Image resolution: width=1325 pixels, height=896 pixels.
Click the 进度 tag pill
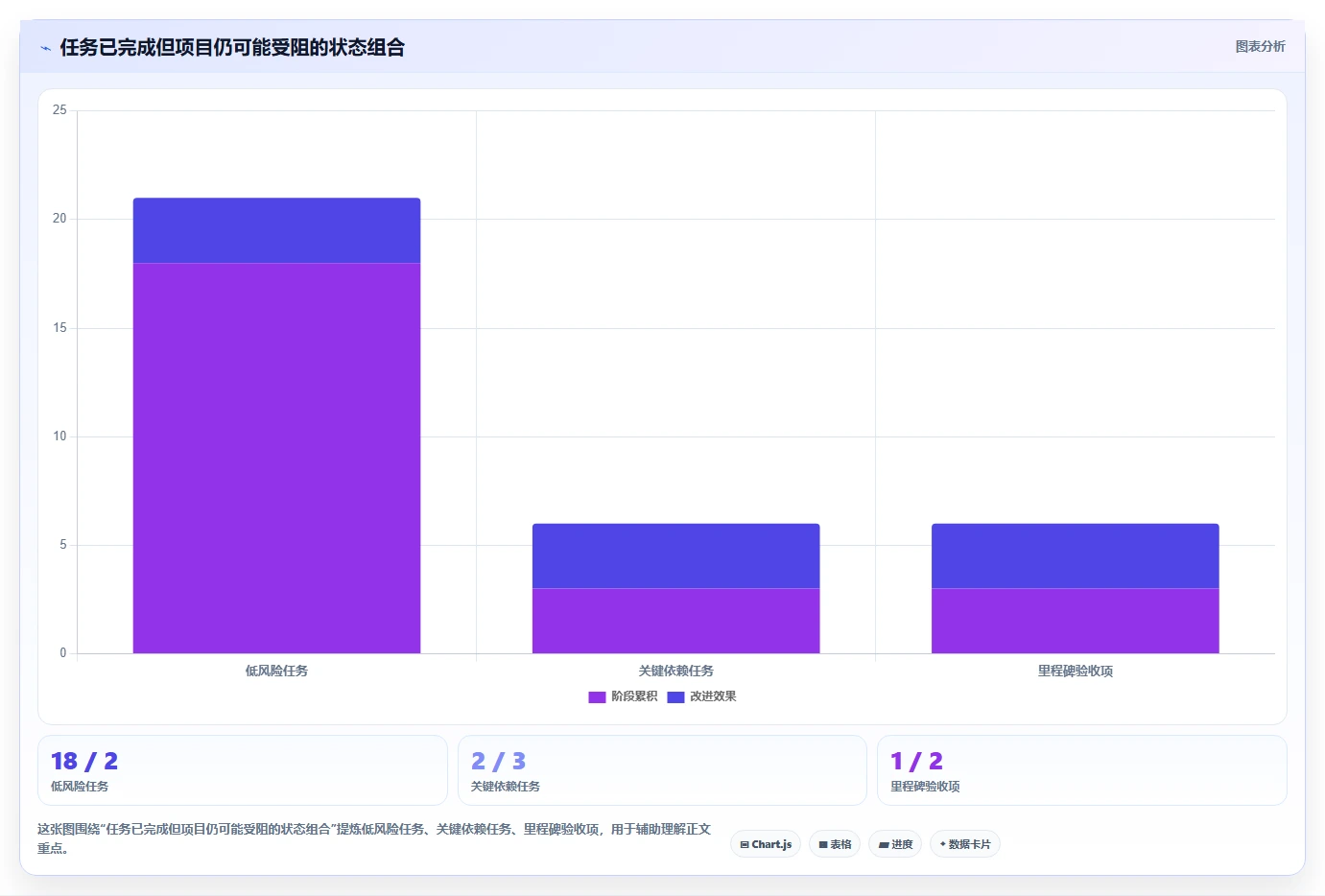[x=895, y=844]
